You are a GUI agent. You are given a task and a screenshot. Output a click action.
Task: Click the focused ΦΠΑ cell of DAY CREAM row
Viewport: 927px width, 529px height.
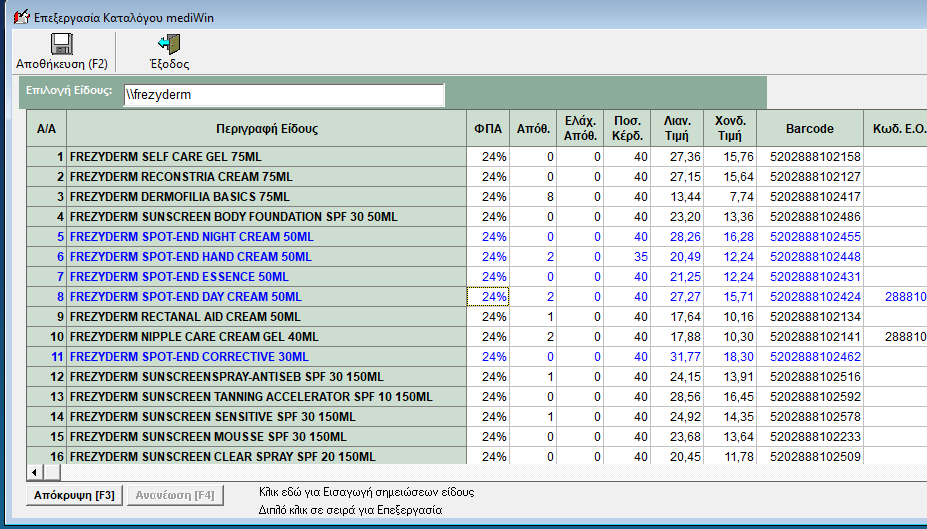pos(488,297)
